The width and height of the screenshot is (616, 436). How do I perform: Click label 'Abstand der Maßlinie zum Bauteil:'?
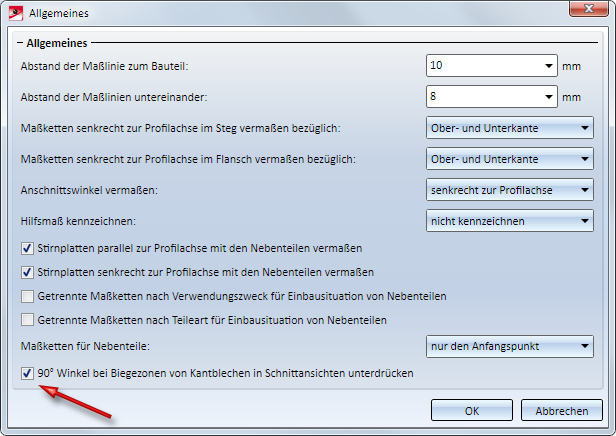pos(104,66)
